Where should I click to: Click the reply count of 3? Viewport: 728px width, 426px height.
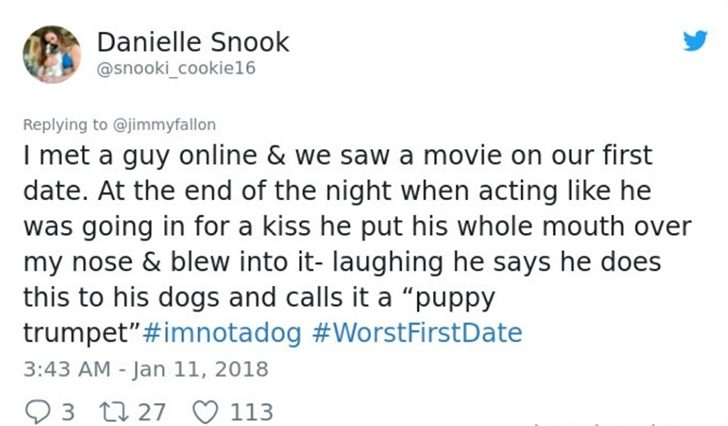(x=68, y=412)
